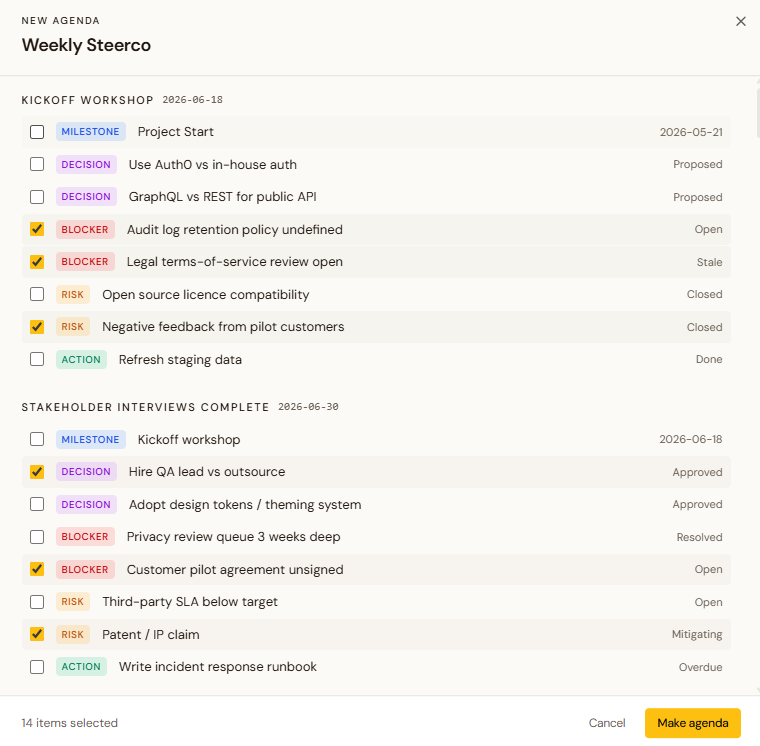Click the Make agenda button
The height and width of the screenshot is (746, 760).
point(692,723)
